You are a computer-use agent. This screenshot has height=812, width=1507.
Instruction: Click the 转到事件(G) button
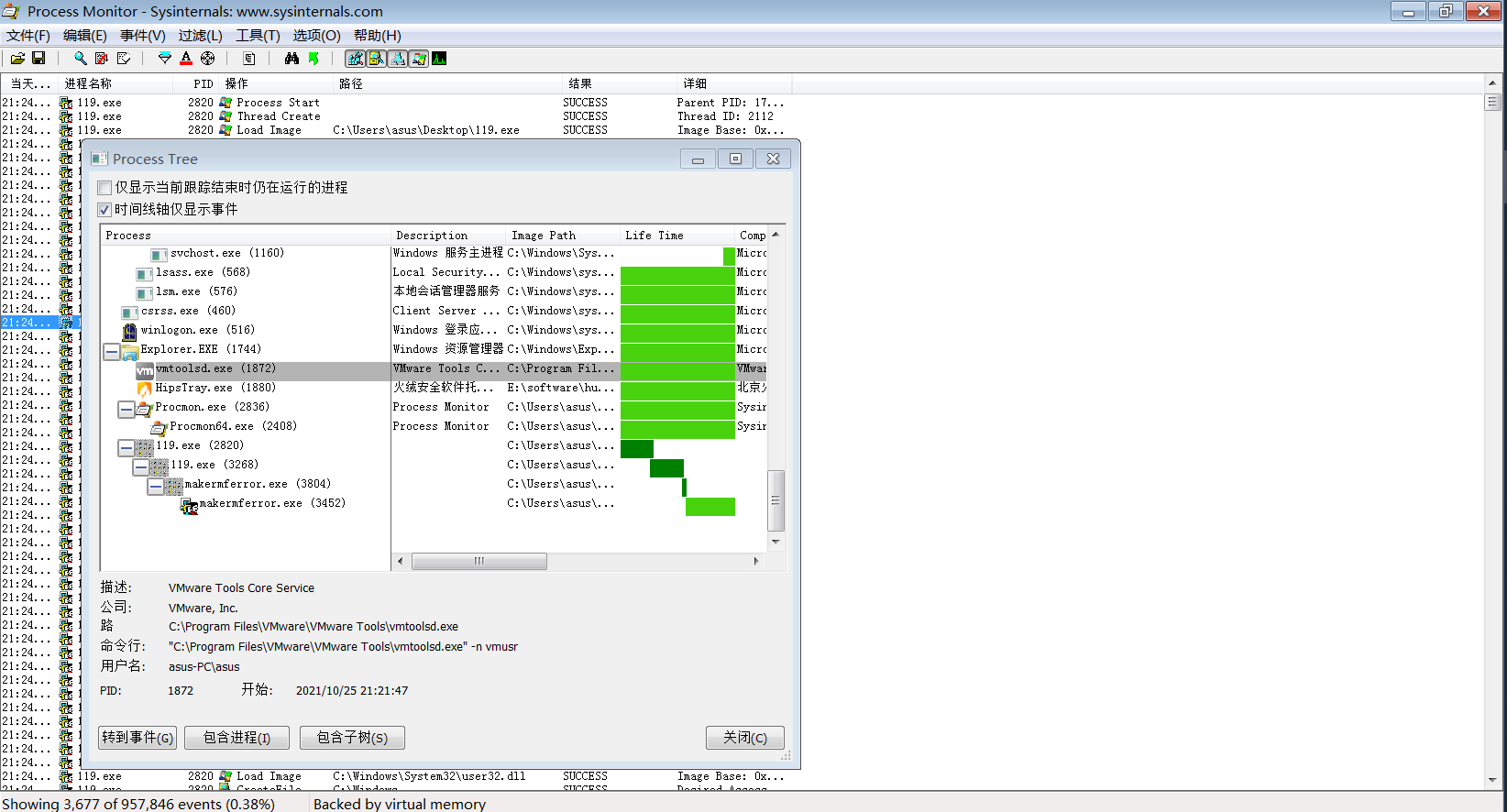click(x=137, y=738)
